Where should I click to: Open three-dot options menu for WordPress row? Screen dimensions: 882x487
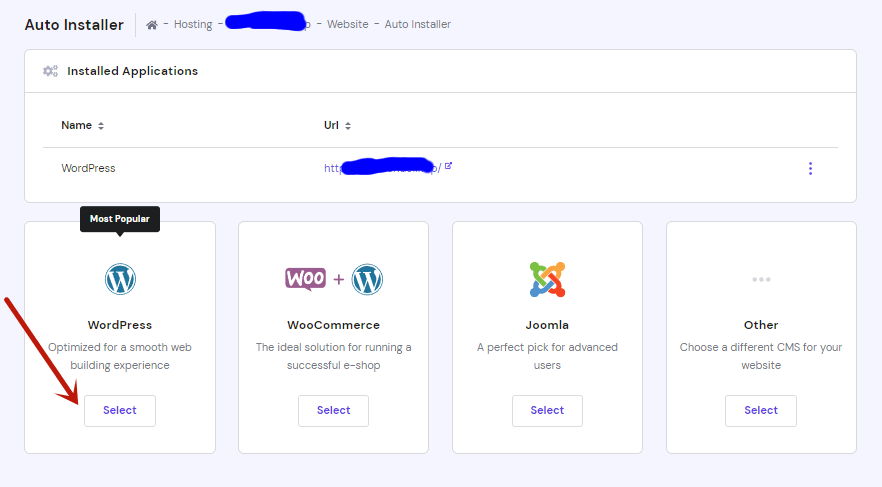pos(811,169)
